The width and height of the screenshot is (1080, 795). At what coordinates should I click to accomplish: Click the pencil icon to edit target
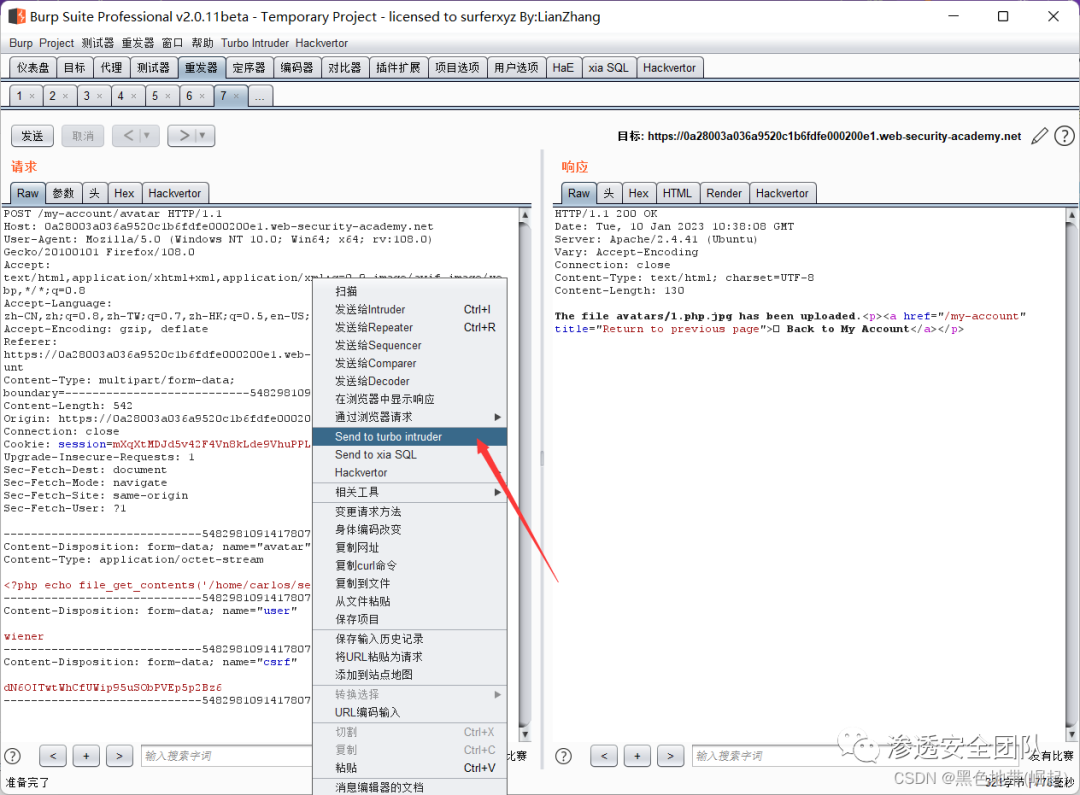pyautogui.click(x=1039, y=136)
